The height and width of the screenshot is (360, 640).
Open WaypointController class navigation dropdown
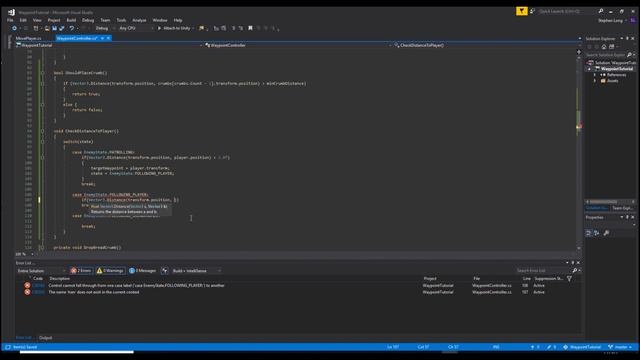[298, 45]
